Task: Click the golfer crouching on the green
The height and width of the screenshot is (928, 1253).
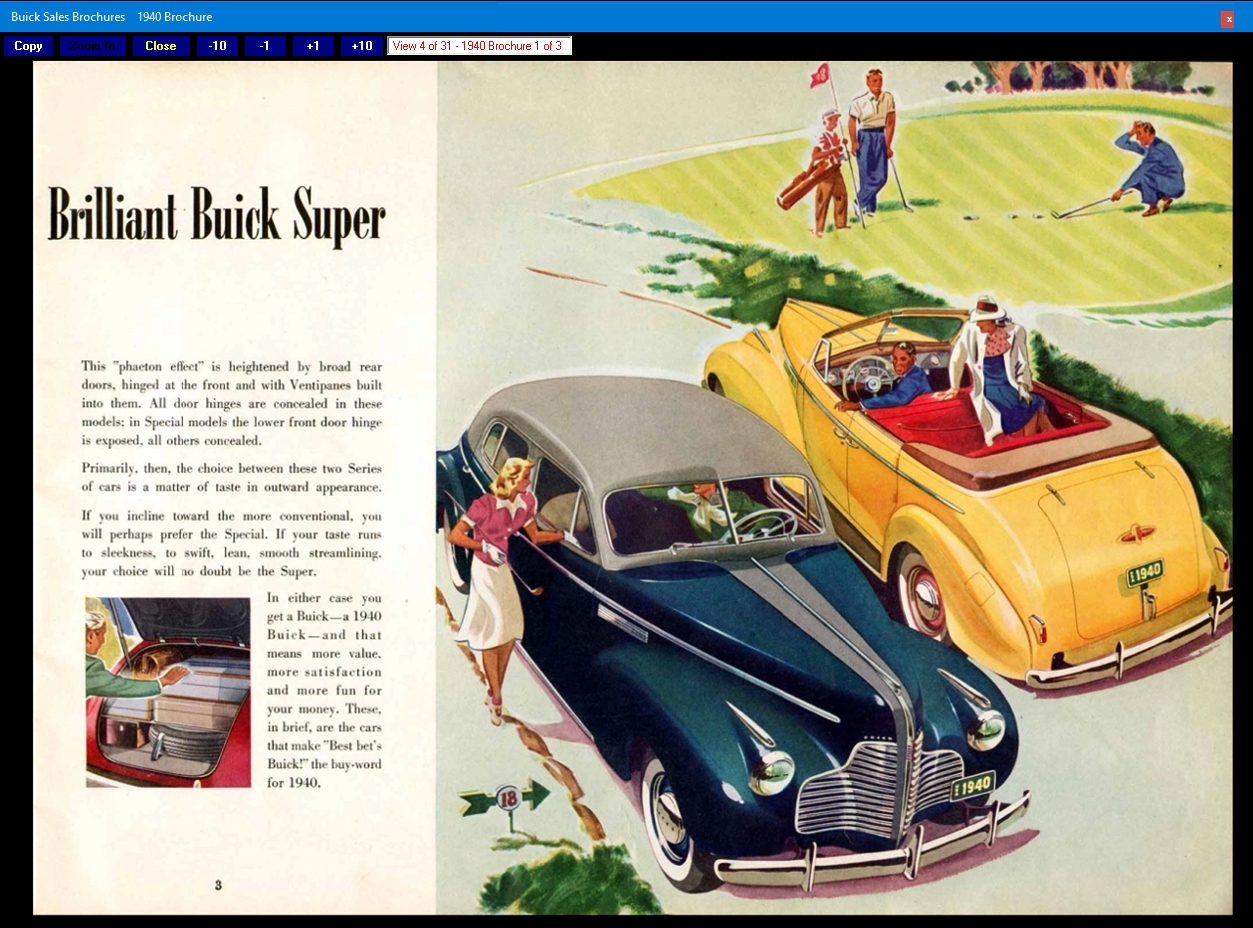Action: tap(1150, 170)
